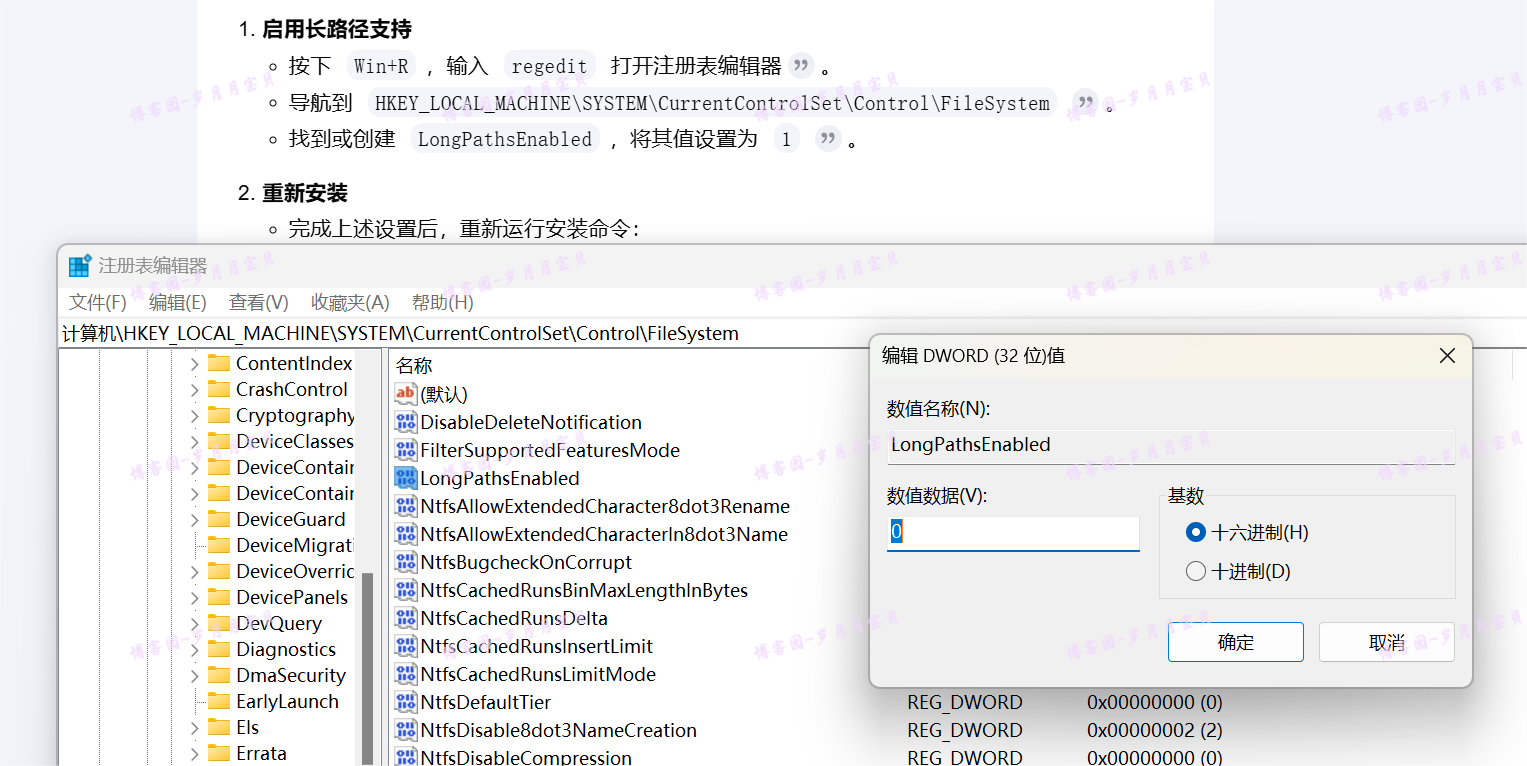The height and width of the screenshot is (766, 1527).
Task: Expand the Errata tree node
Action: click(194, 753)
